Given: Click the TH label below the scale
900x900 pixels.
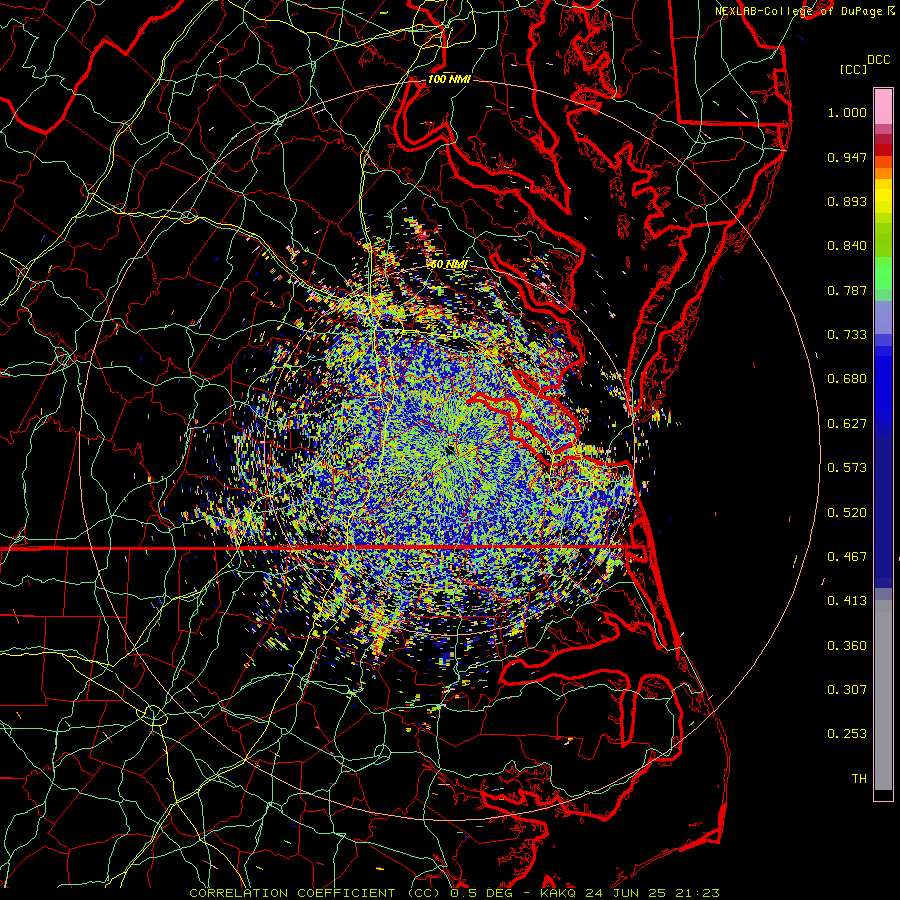Looking at the screenshot, I should 859,779.
